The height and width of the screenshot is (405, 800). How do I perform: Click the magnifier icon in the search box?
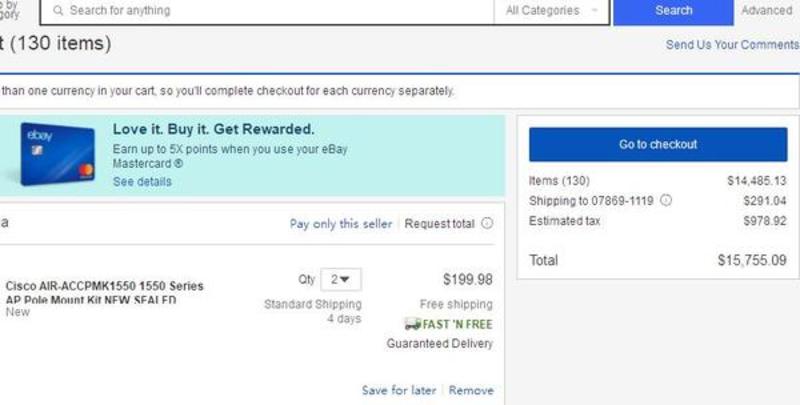59,11
